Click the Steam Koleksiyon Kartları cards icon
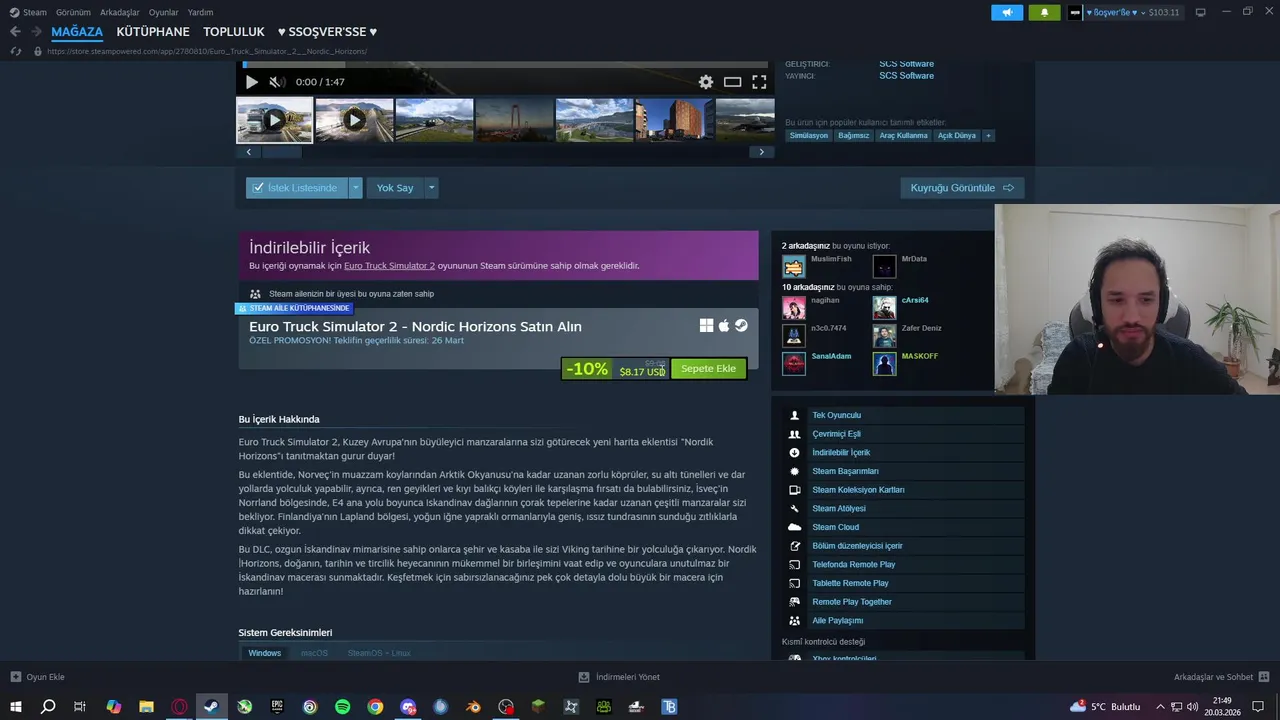 coord(794,490)
